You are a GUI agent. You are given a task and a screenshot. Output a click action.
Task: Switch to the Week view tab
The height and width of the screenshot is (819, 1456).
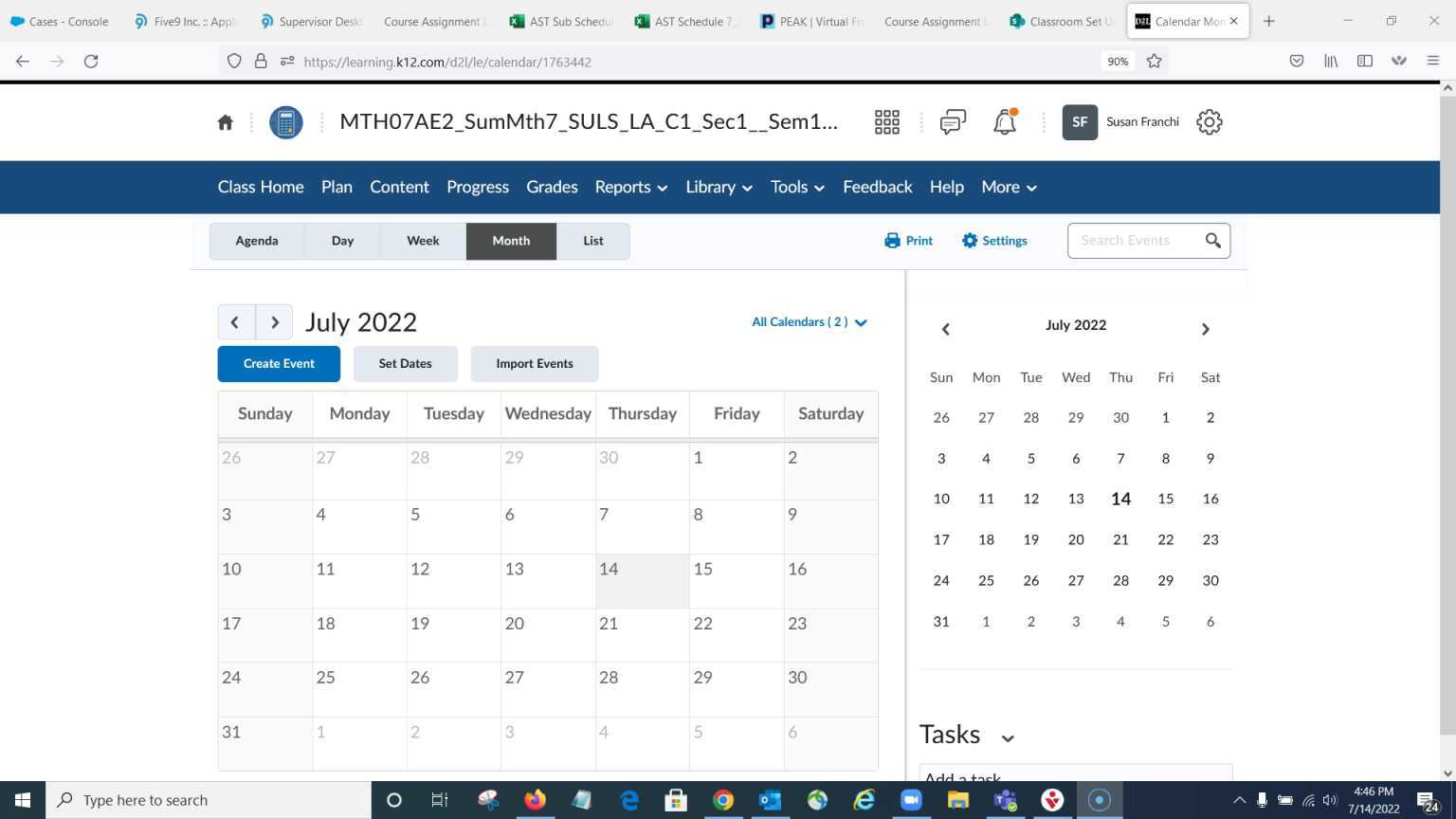click(422, 240)
